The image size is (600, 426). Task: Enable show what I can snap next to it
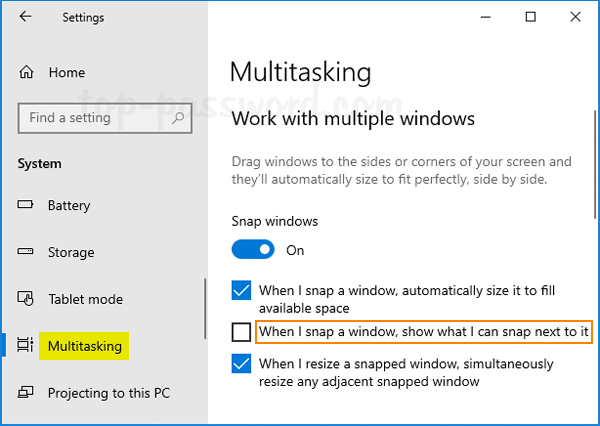241,332
